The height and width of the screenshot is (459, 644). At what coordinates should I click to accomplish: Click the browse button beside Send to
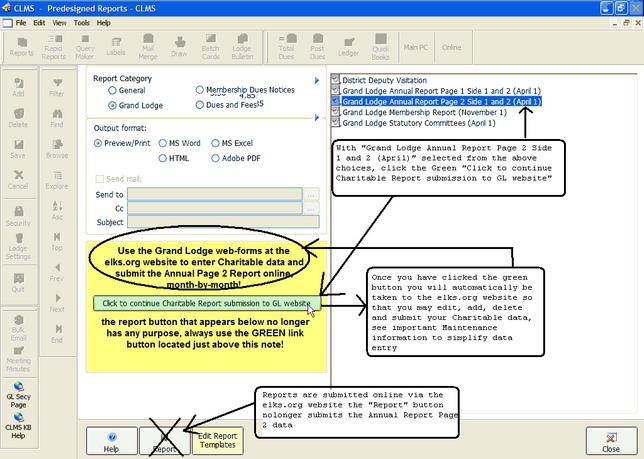[311, 194]
